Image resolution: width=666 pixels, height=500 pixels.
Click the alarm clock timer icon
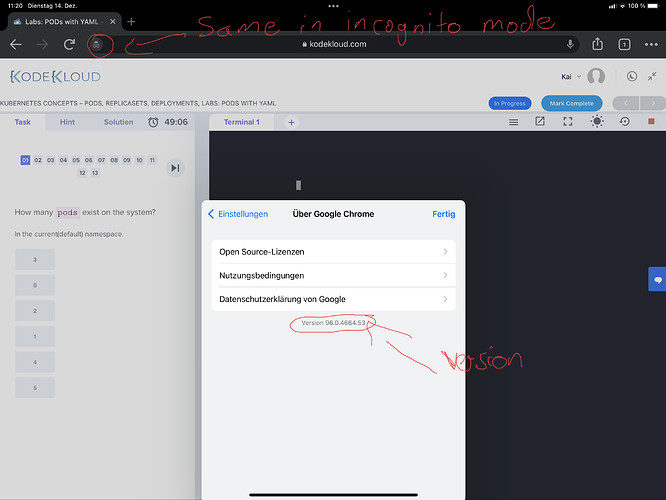tap(153, 122)
